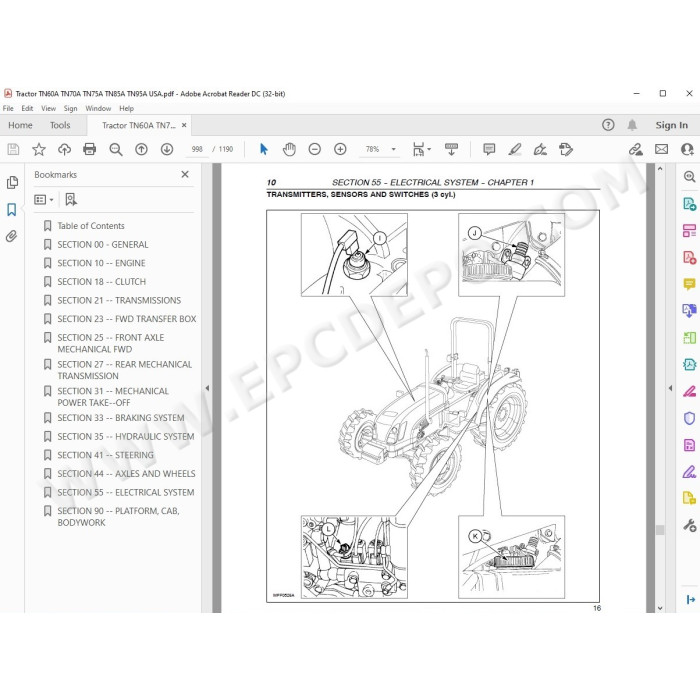Open notifications with the bell icon
The image size is (700, 700).
click(632, 125)
